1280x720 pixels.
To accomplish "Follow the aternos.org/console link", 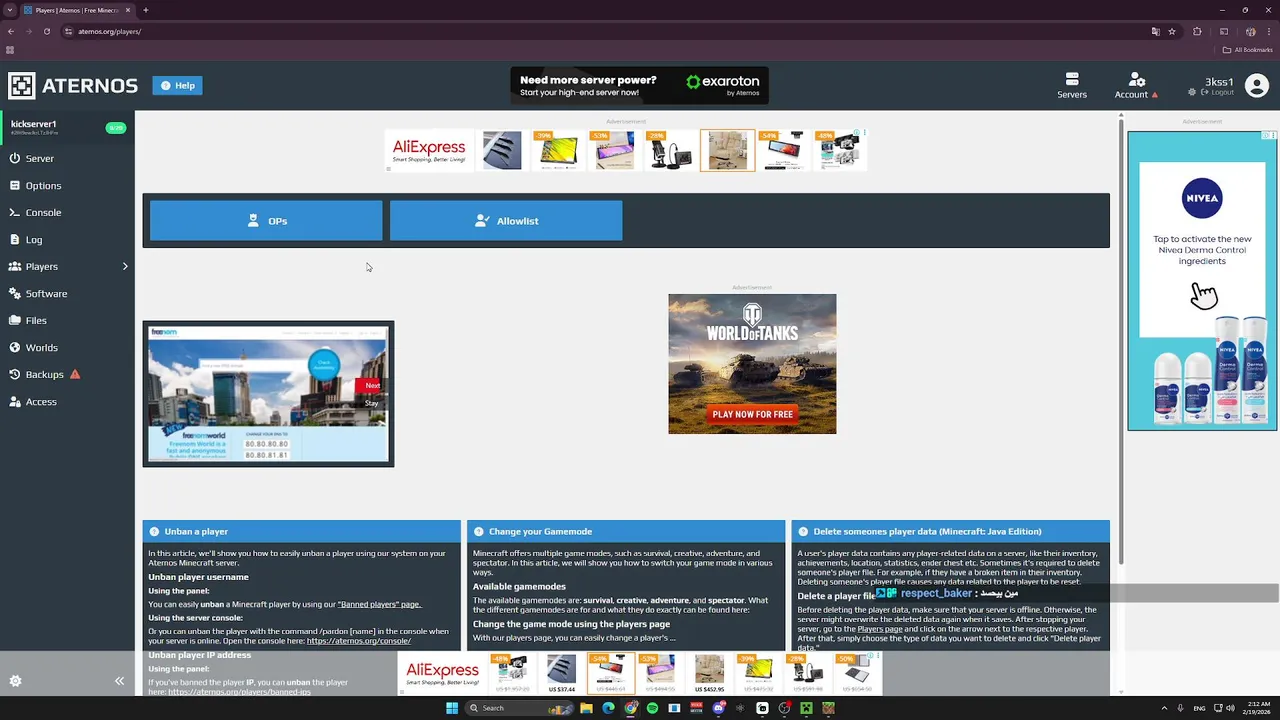I will pos(359,641).
